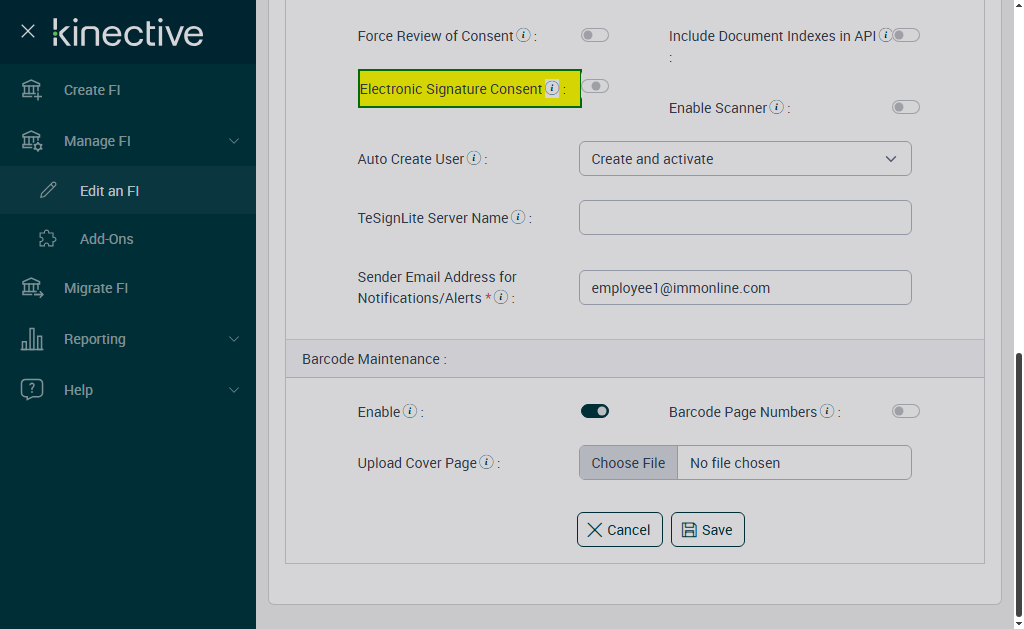Image resolution: width=1024 pixels, height=629 pixels.
Task: Click the Manage FI bank gear icon
Action: (x=31, y=141)
